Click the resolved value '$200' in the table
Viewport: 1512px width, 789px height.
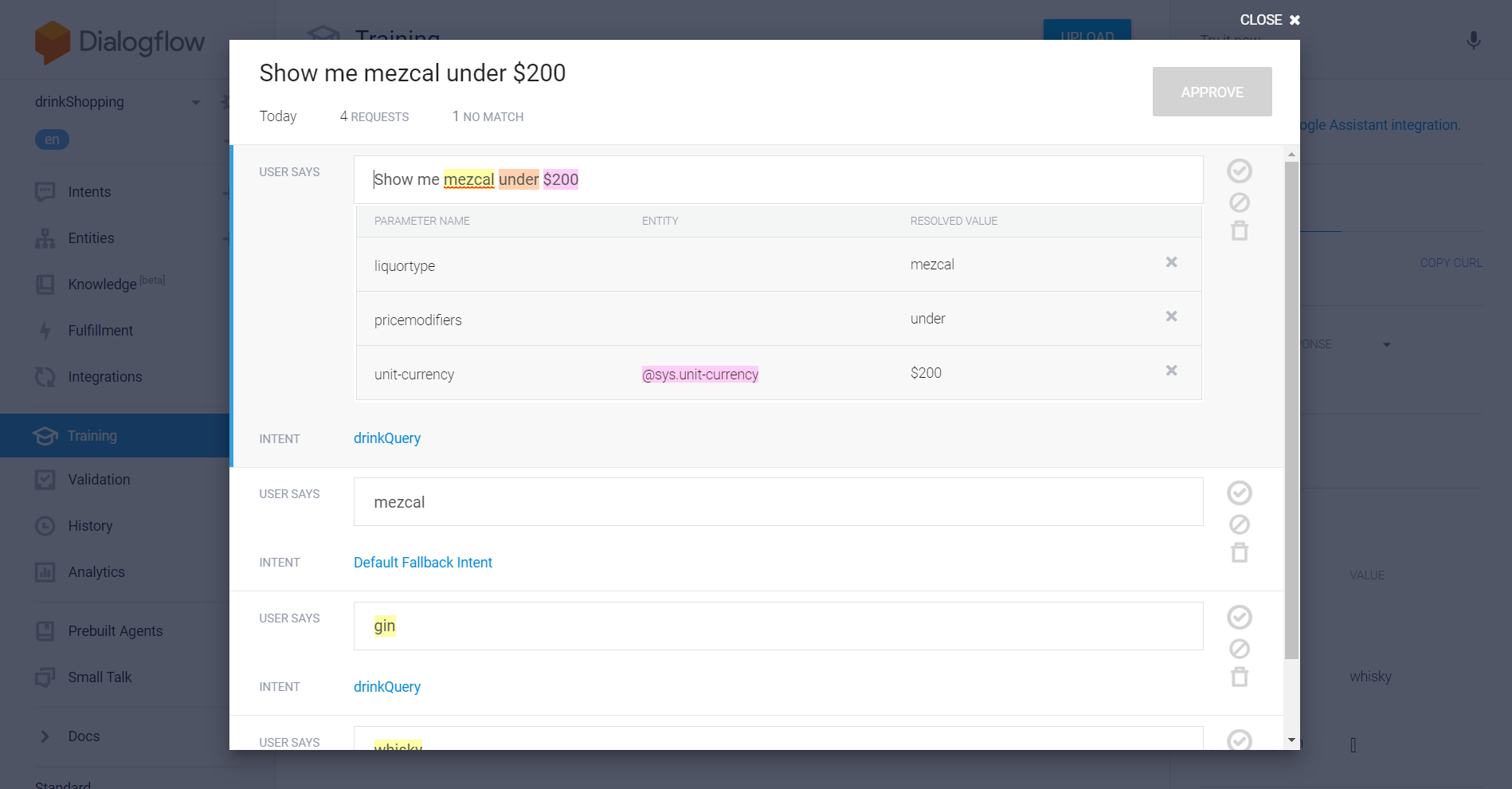tap(926, 373)
